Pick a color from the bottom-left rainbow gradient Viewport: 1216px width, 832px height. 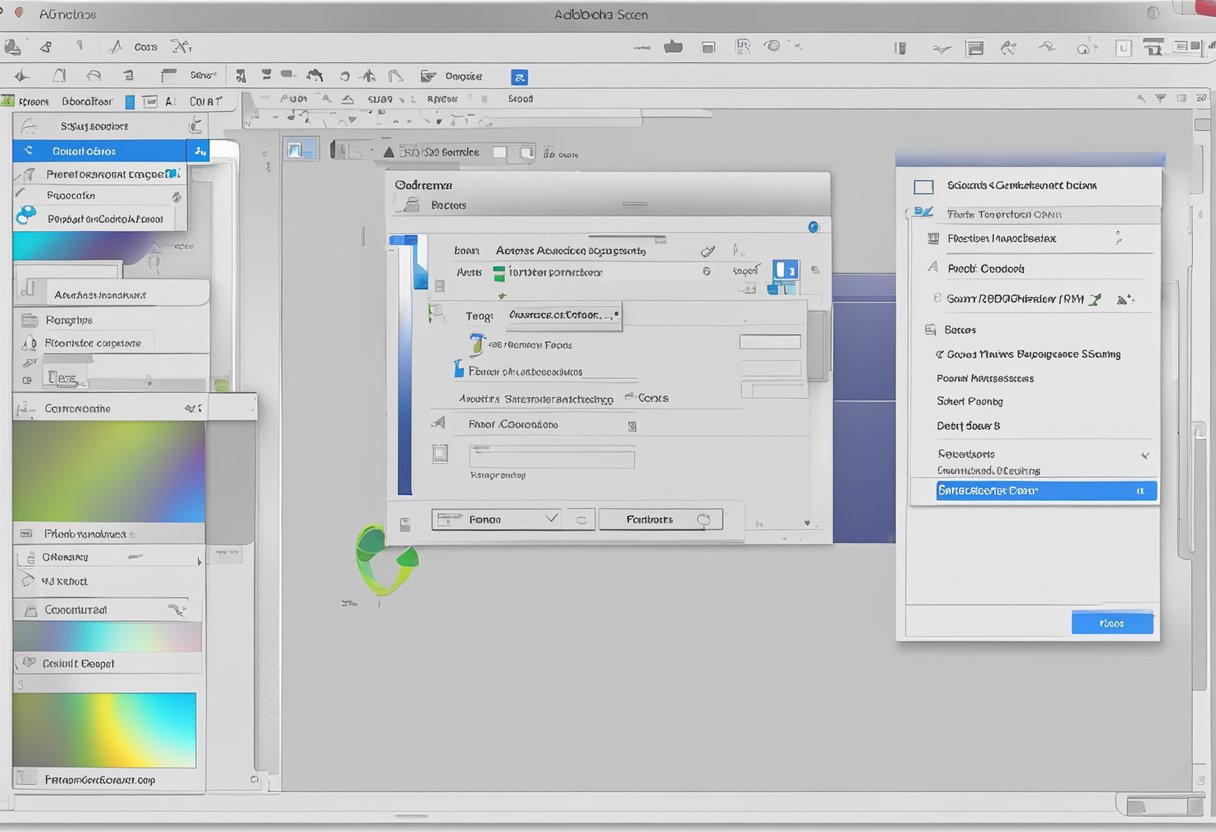pyautogui.click(x=104, y=730)
